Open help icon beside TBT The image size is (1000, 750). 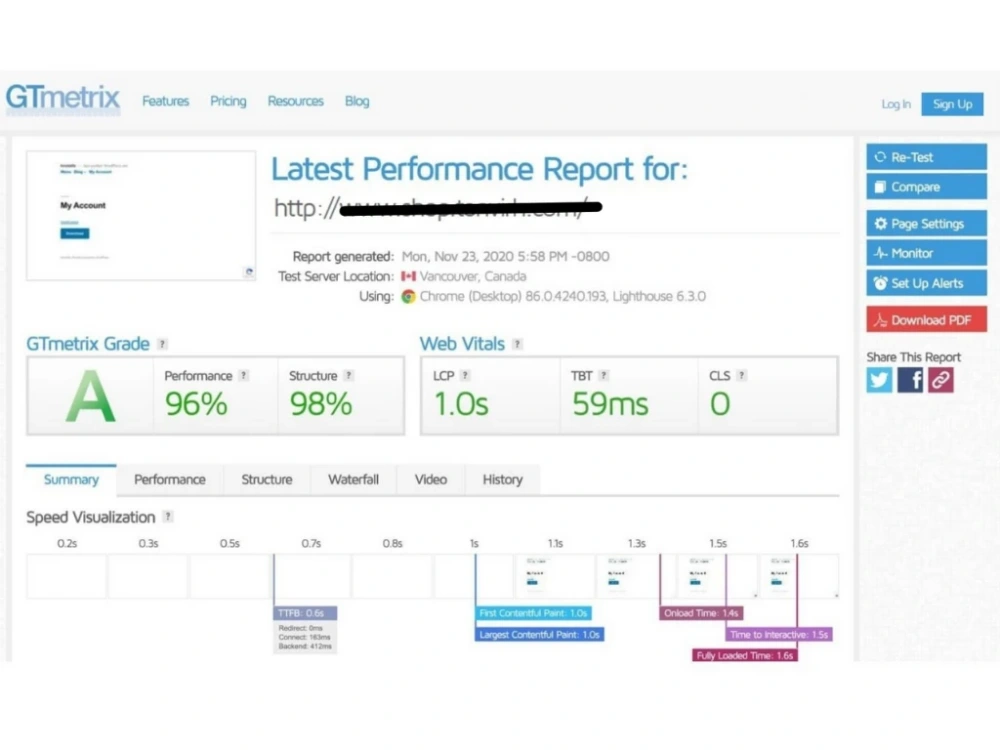(x=604, y=376)
